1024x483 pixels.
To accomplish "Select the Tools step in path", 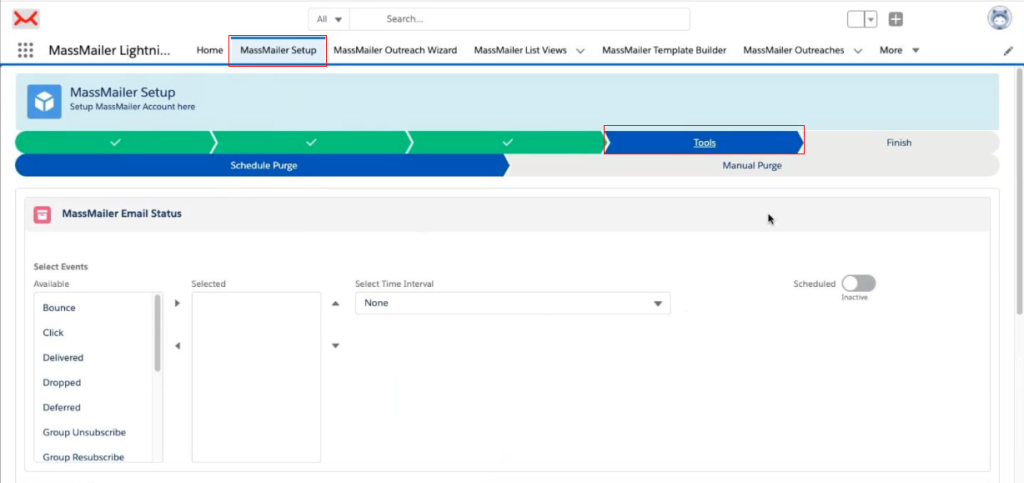I will coord(704,142).
